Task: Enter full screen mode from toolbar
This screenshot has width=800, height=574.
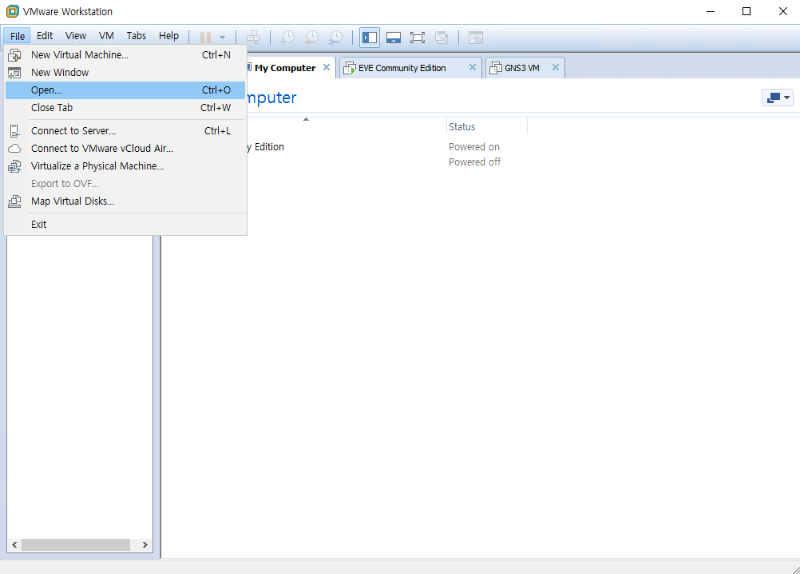Action: 418,37
